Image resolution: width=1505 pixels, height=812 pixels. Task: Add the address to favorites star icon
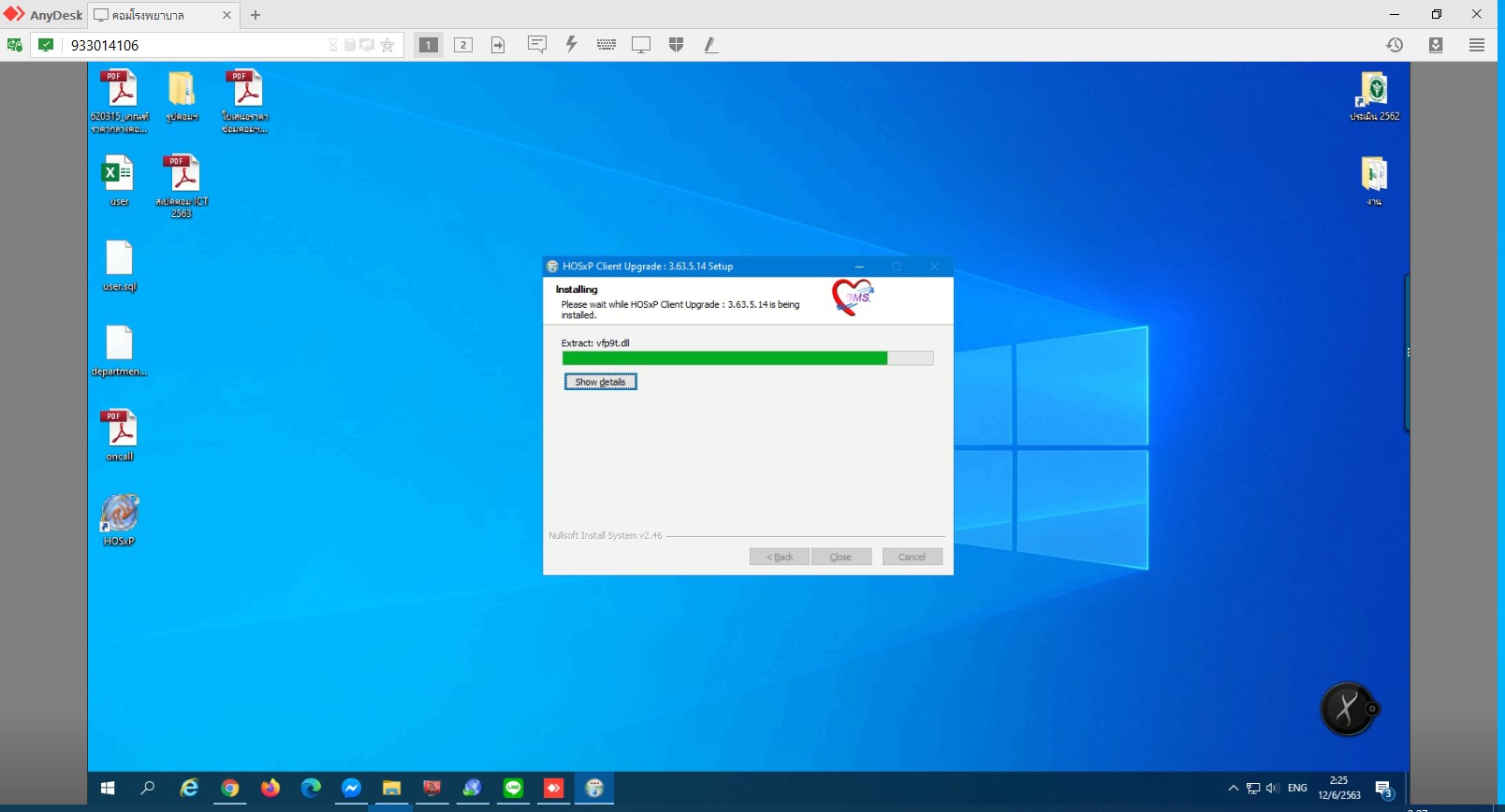(x=387, y=45)
